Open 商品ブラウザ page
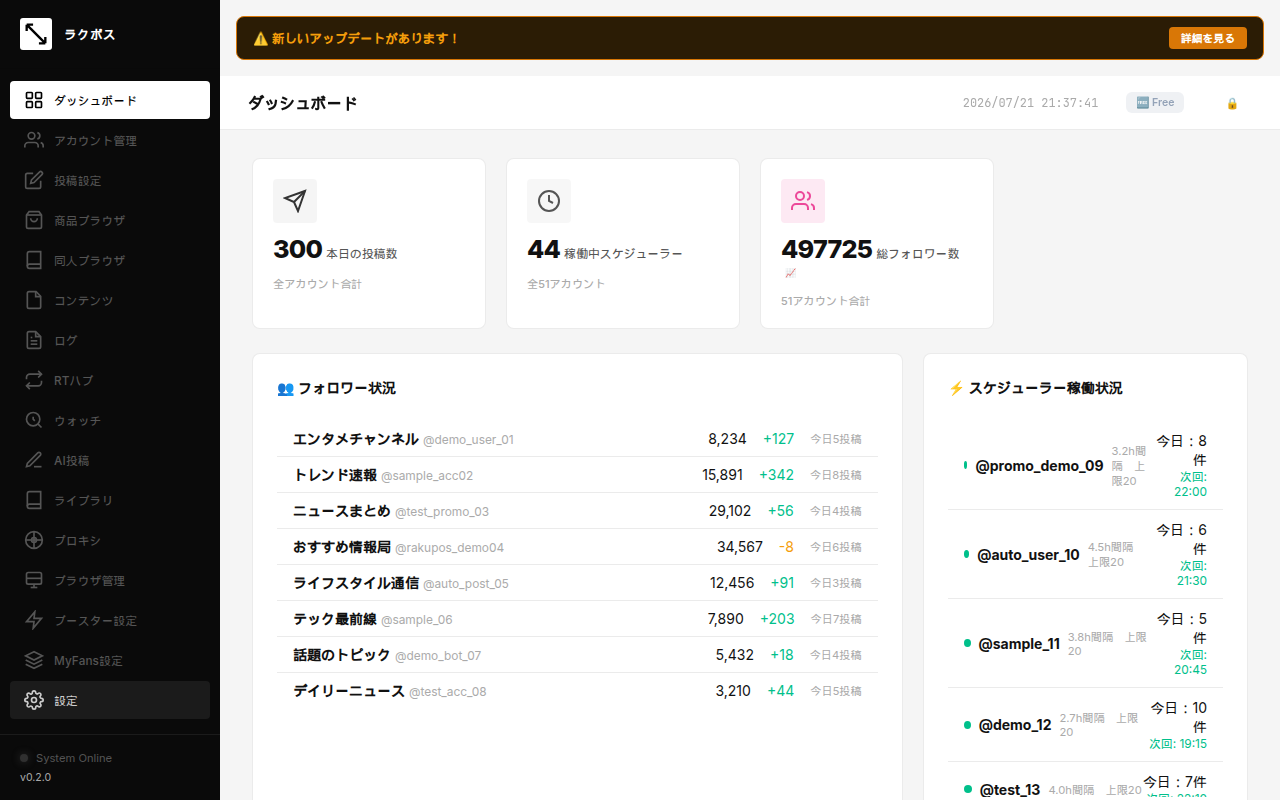The width and height of the screenshot is (1280, 800). pos(110,220)
